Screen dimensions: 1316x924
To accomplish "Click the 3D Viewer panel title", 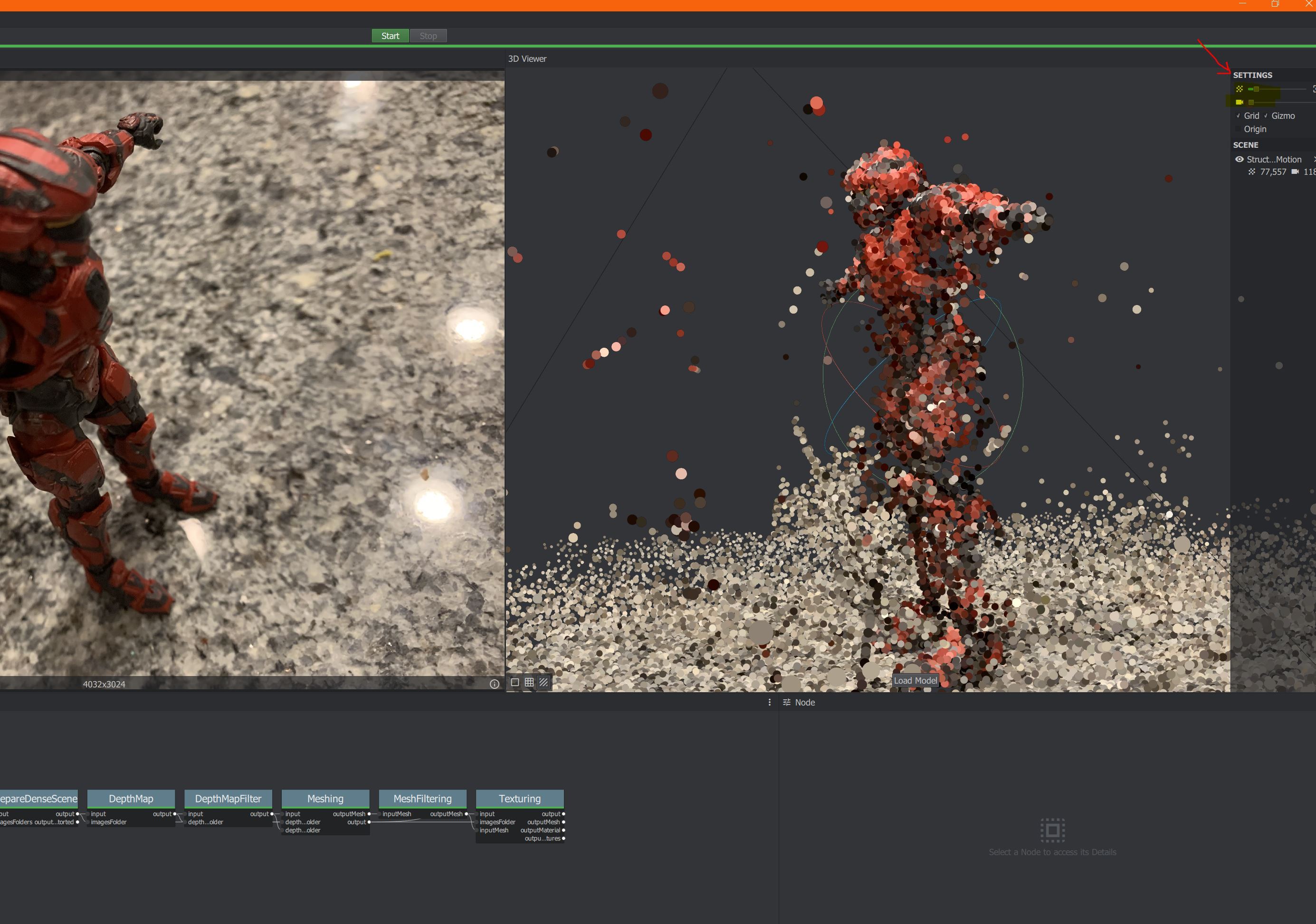I will [x=527, y=58].
